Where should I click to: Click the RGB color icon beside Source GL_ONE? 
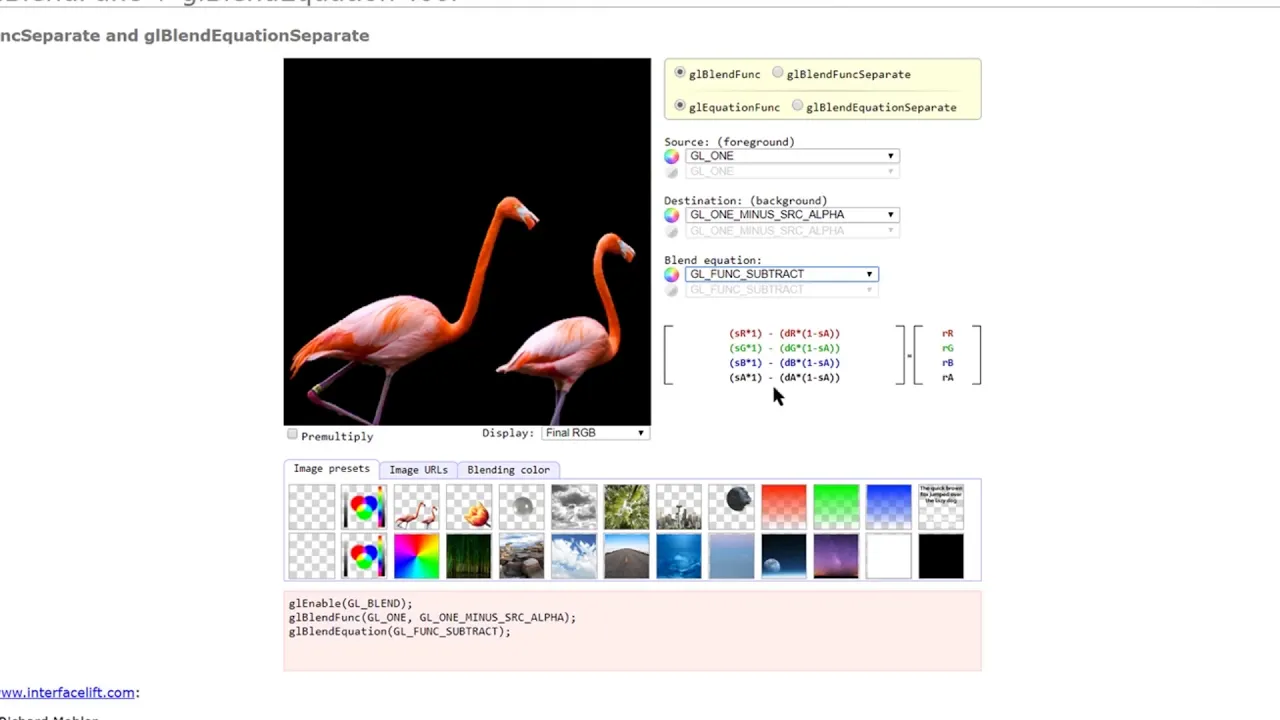click(x=671, y=157)
